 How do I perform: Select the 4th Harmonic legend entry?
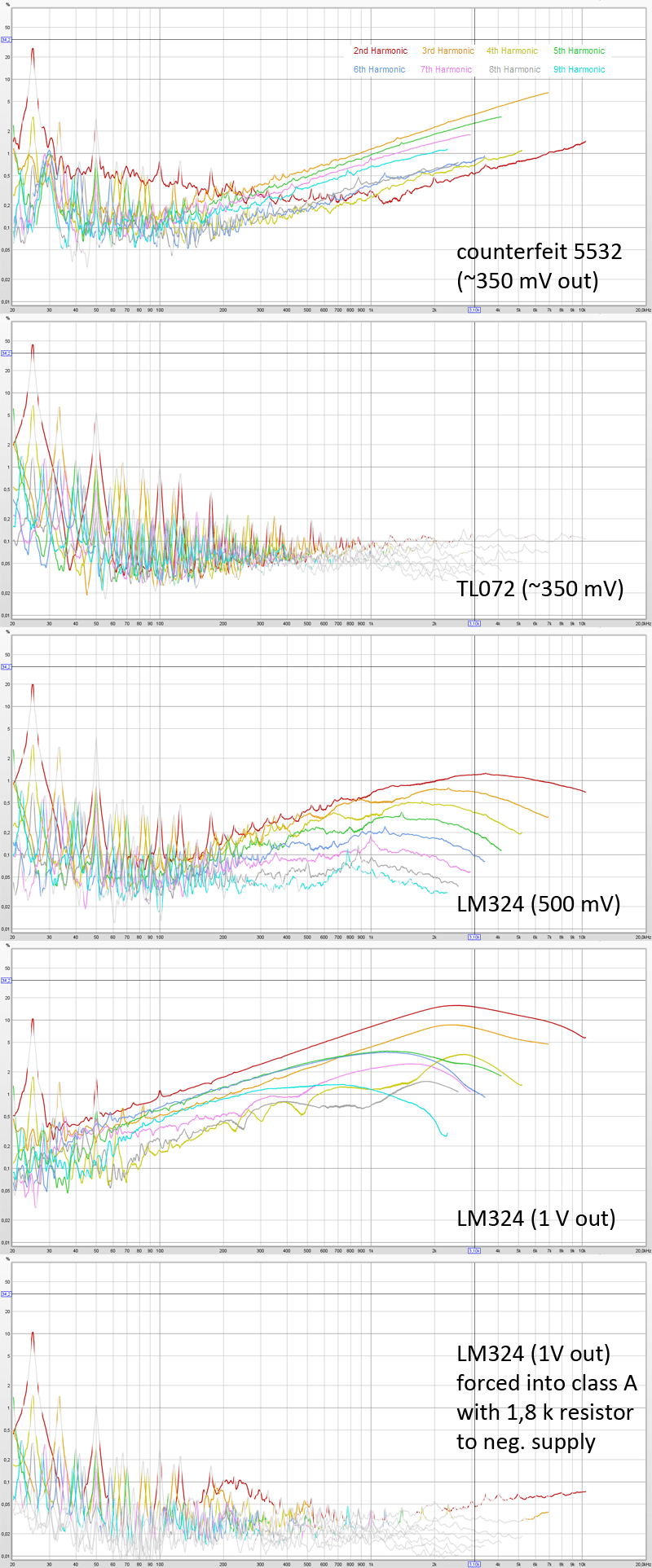point(512,51)
